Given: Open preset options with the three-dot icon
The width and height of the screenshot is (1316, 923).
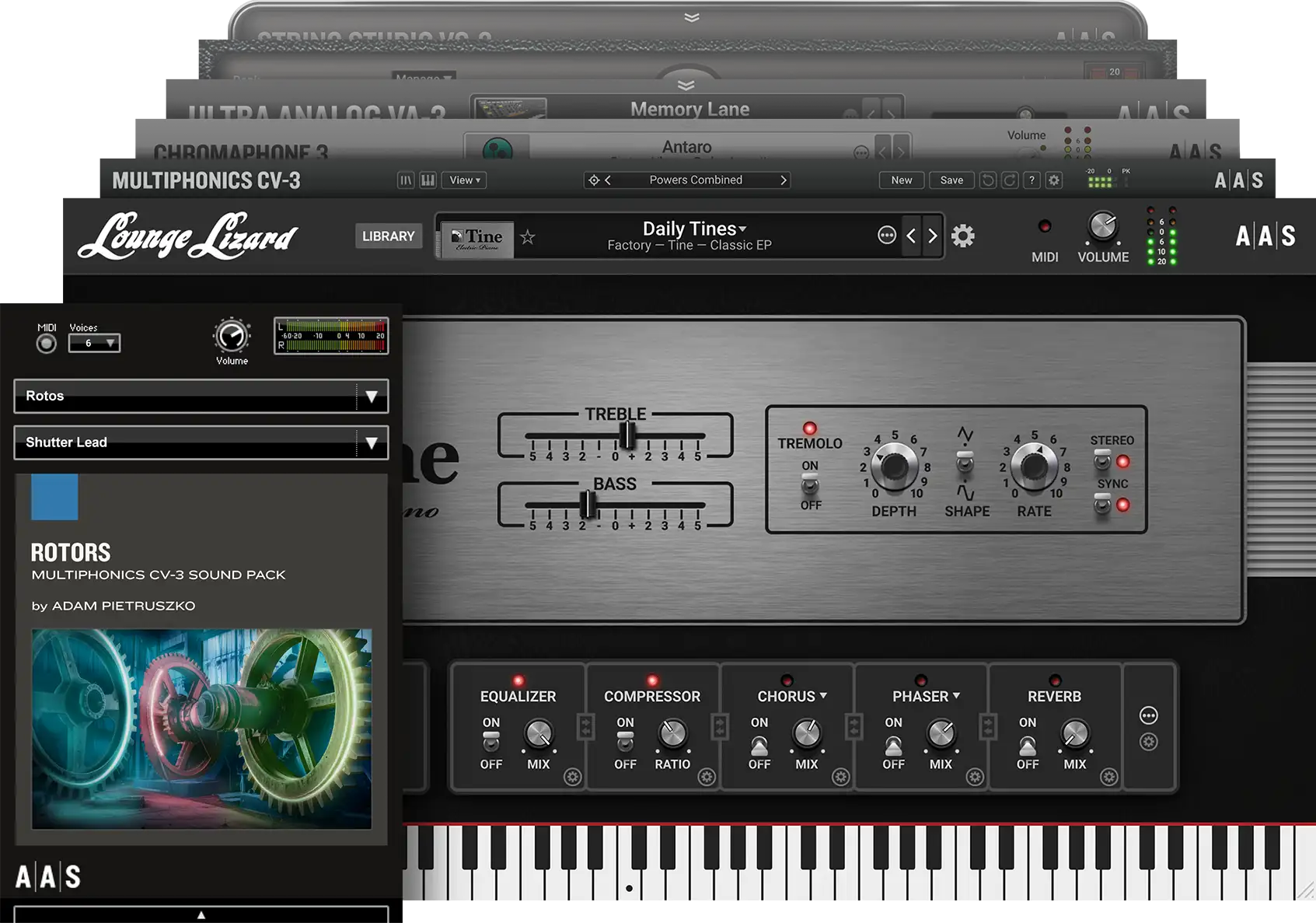Looking at the screenshot, I should tap(886, 236).
